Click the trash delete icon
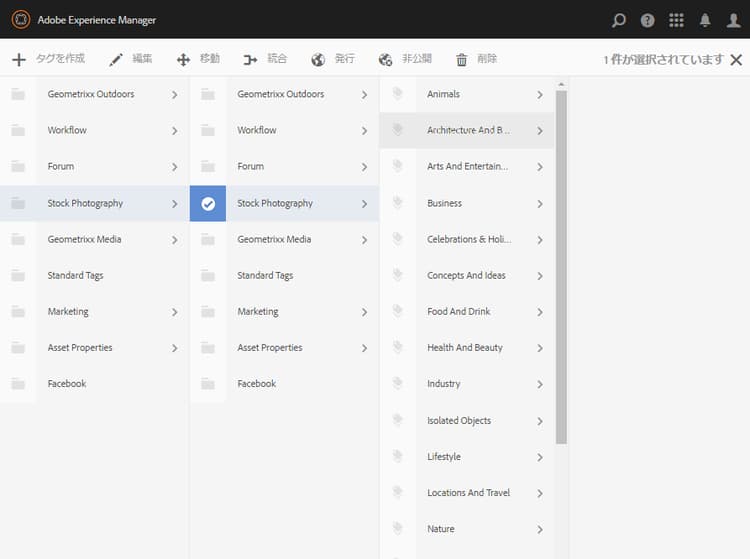The width and height of the screenshot is (750, 559). (461, 59)
